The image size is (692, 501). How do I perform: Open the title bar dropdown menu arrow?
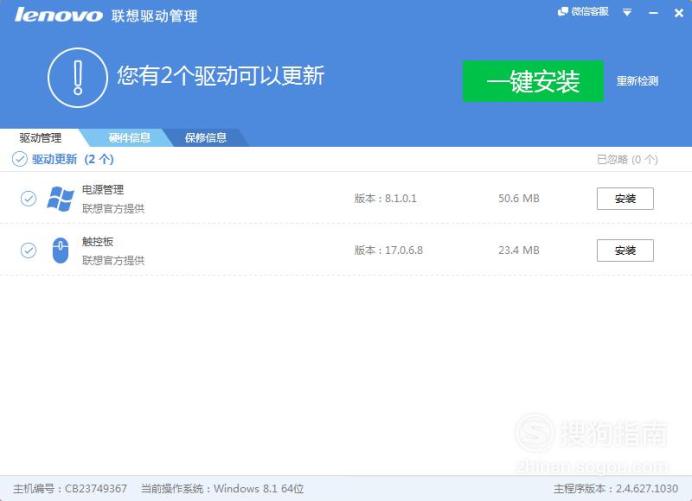[627, 12]
